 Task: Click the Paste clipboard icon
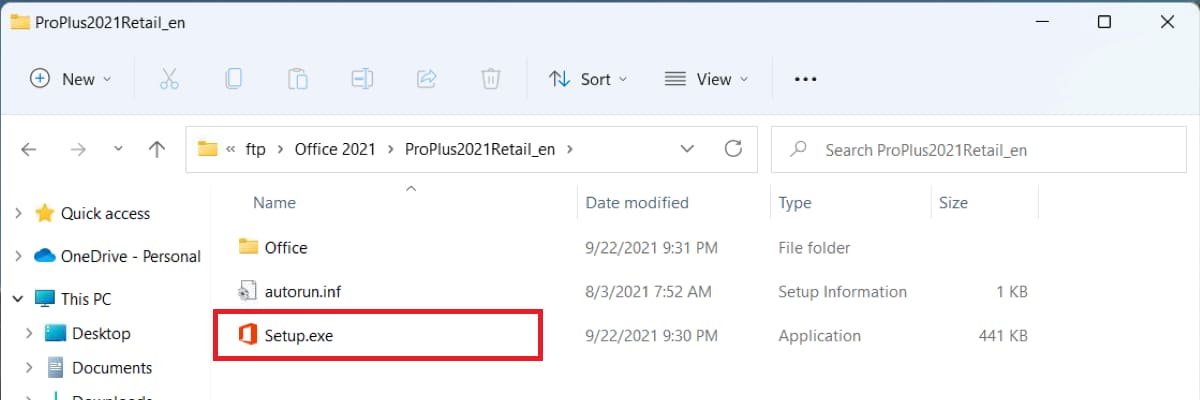[297, 79]
